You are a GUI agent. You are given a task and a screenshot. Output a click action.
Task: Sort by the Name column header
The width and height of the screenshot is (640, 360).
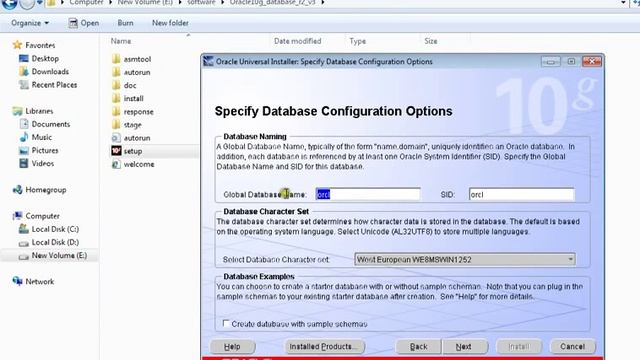tap(121, 41)
